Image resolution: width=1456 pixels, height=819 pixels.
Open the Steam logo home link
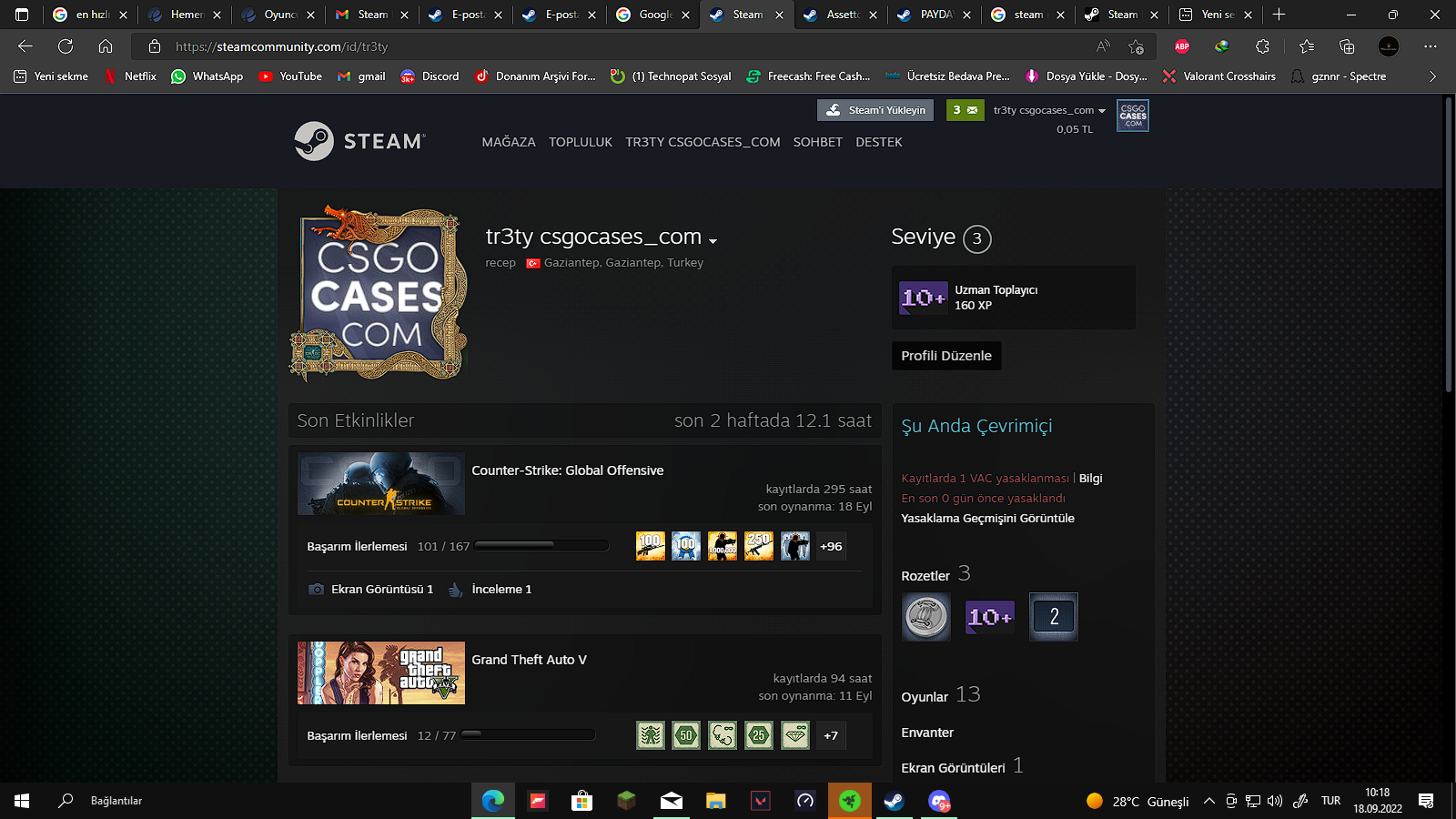coord(359,141)
